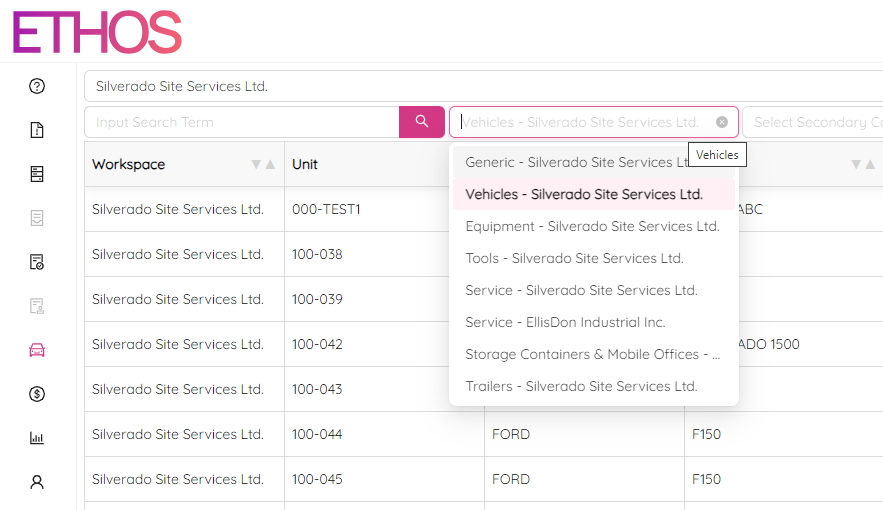Click the Input Search Term field
883x510 pixels.
tap(240, 122)
